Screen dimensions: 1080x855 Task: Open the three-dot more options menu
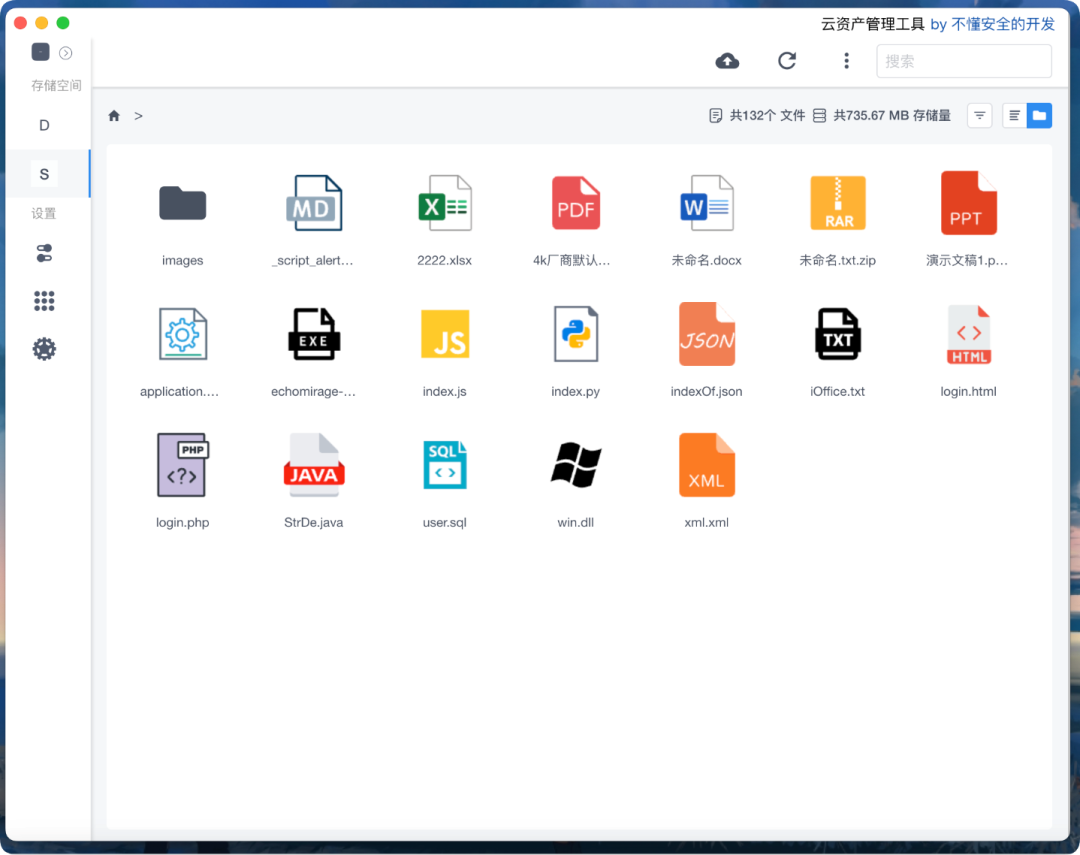847,61
